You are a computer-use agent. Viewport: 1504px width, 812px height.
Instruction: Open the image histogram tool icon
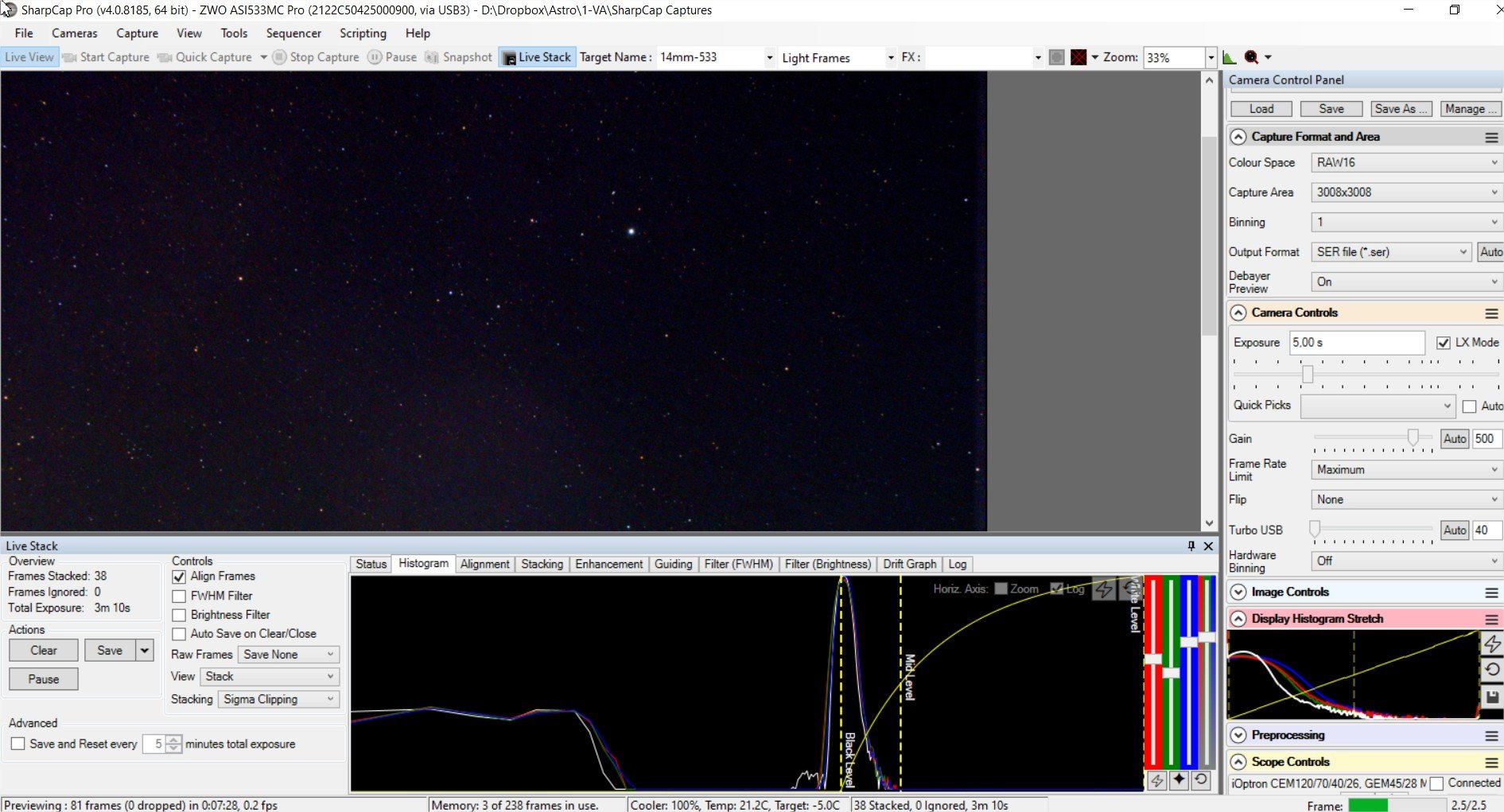[x=1229, y=57]
